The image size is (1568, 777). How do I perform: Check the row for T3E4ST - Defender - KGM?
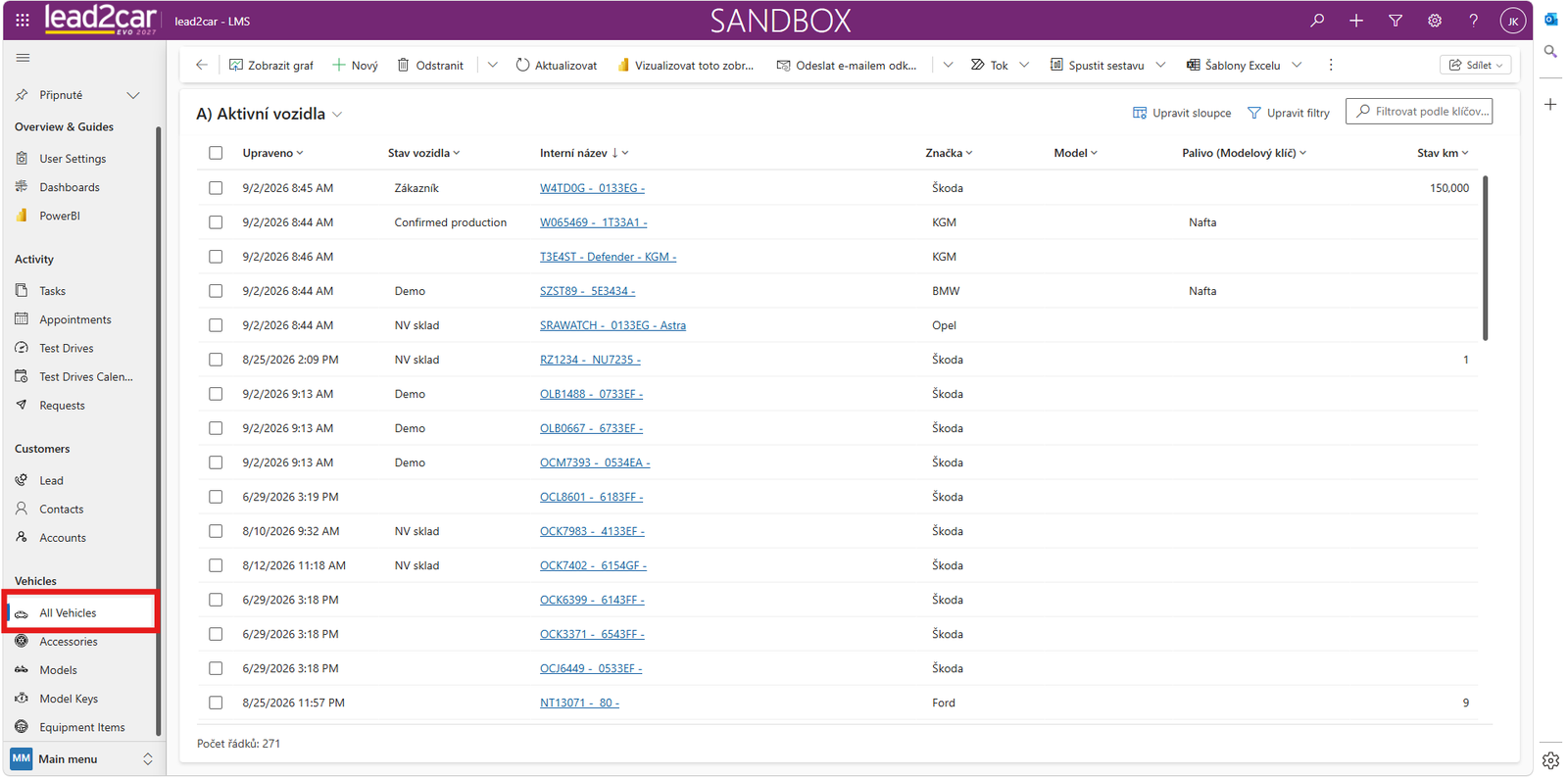pos(216,257)
